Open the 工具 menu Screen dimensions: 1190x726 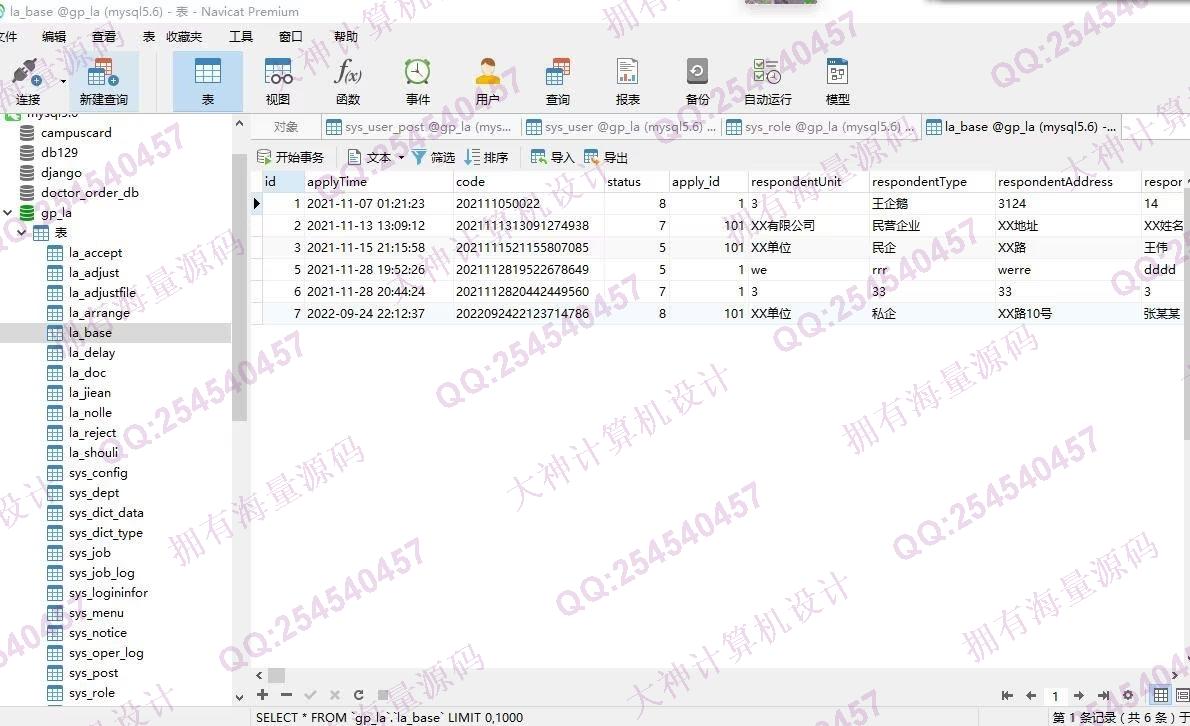[241, 36]
